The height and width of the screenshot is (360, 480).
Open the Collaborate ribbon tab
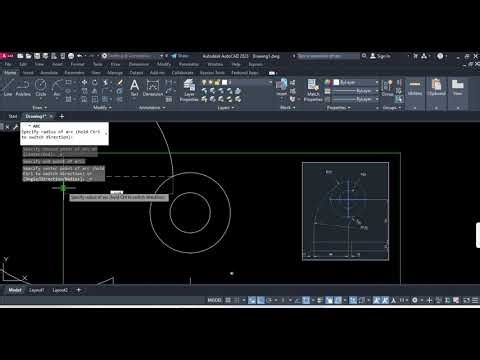[x=183, y=72]
